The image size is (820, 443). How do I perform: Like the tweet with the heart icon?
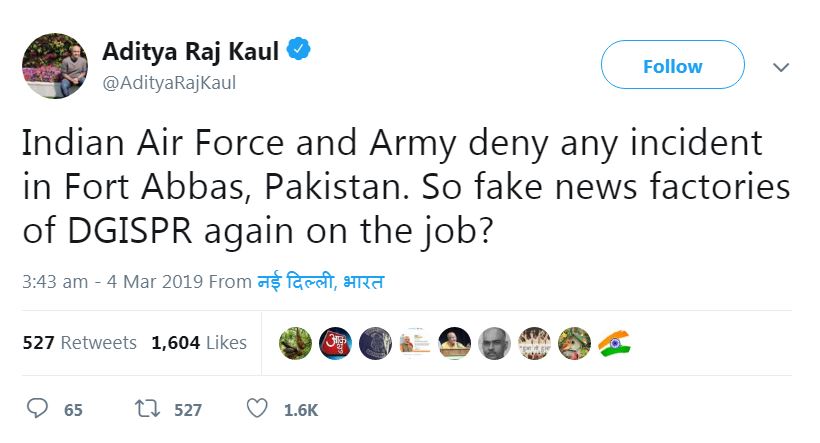tap(257, 409)
